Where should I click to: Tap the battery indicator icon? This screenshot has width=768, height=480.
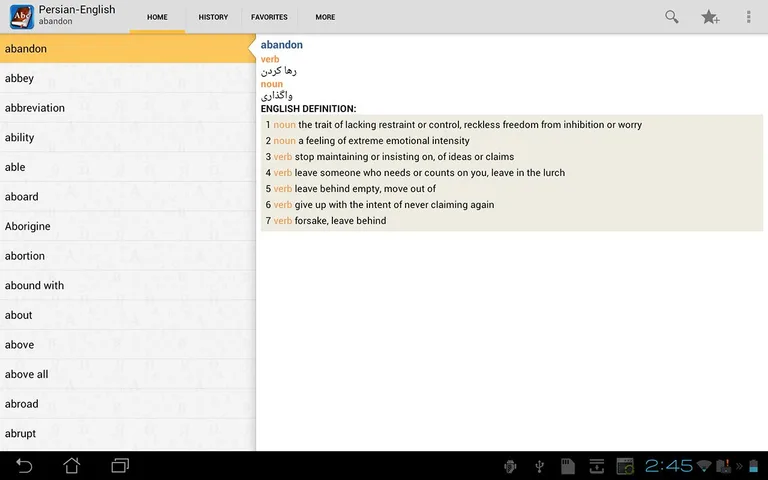click(x=753, y=466)
